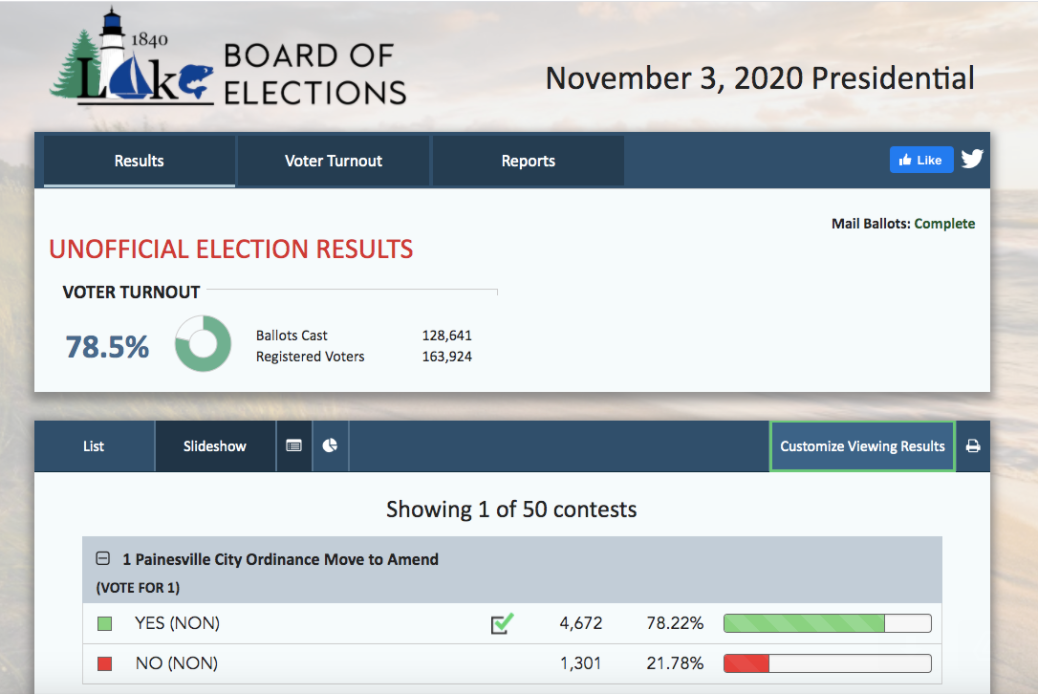The image size is (1044, 694).
Task: Click the Twitter bird icon
Action: tap(972, 159)
